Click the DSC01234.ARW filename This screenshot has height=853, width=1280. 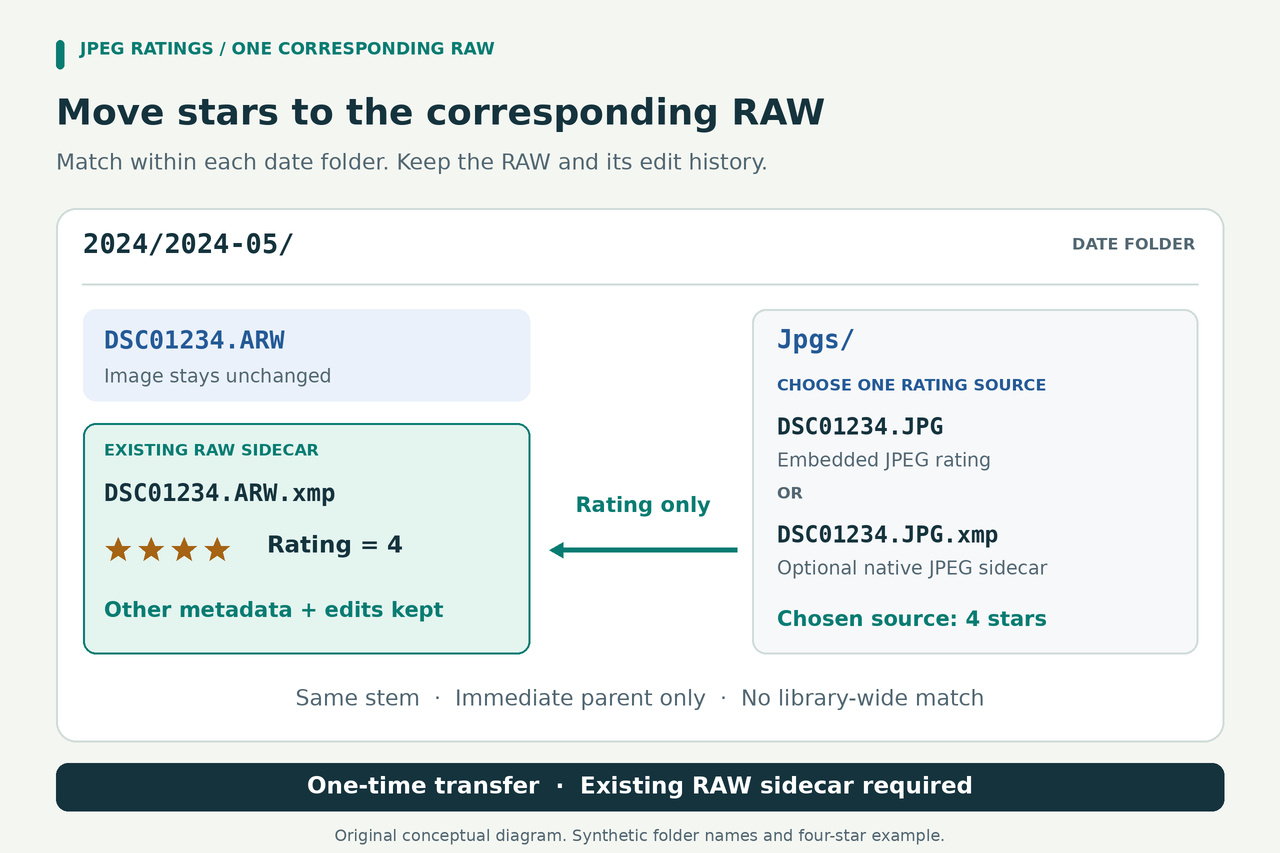point(194,340)
